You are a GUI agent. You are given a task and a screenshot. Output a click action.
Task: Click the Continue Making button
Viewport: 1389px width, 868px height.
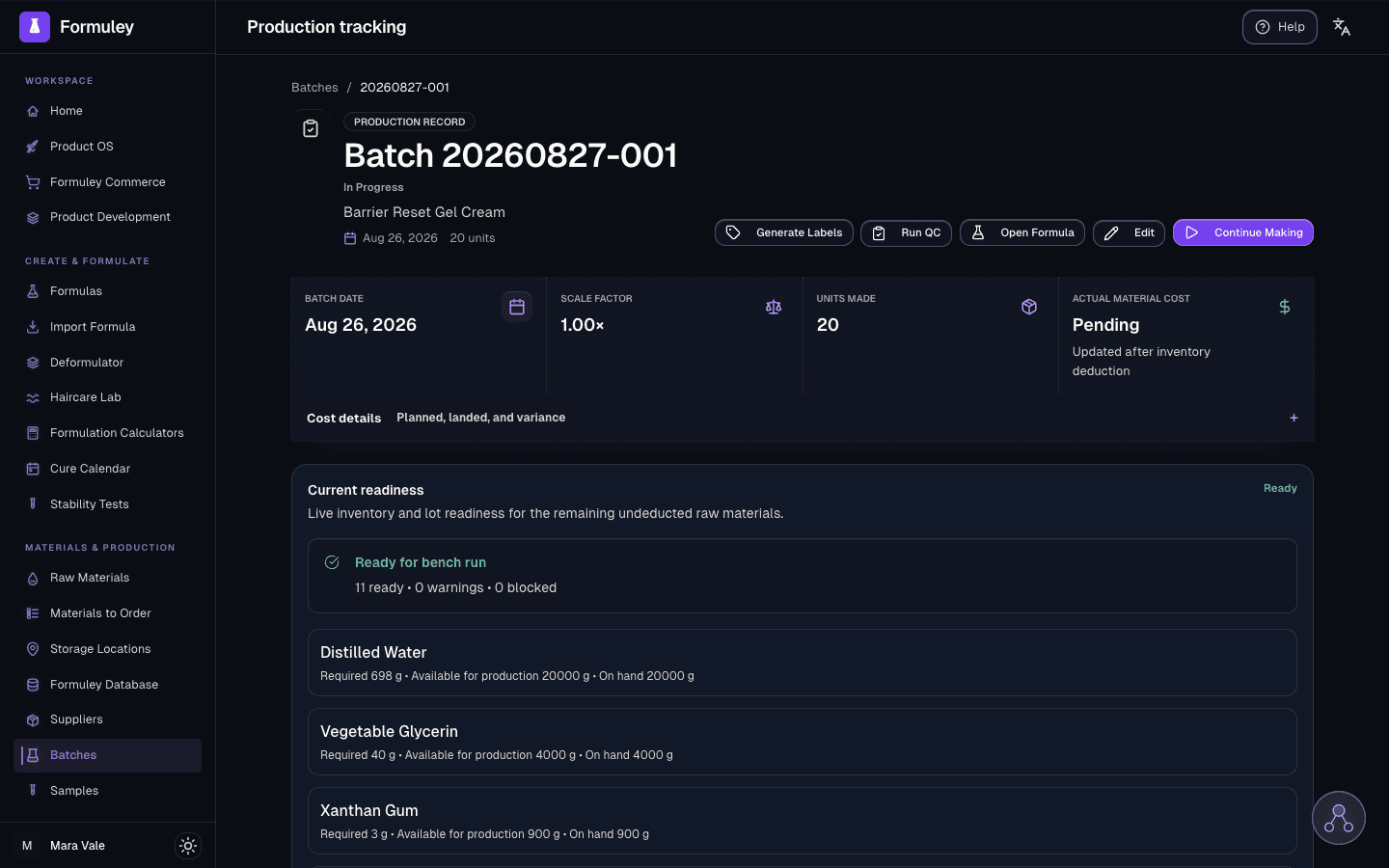(1243, 232)
